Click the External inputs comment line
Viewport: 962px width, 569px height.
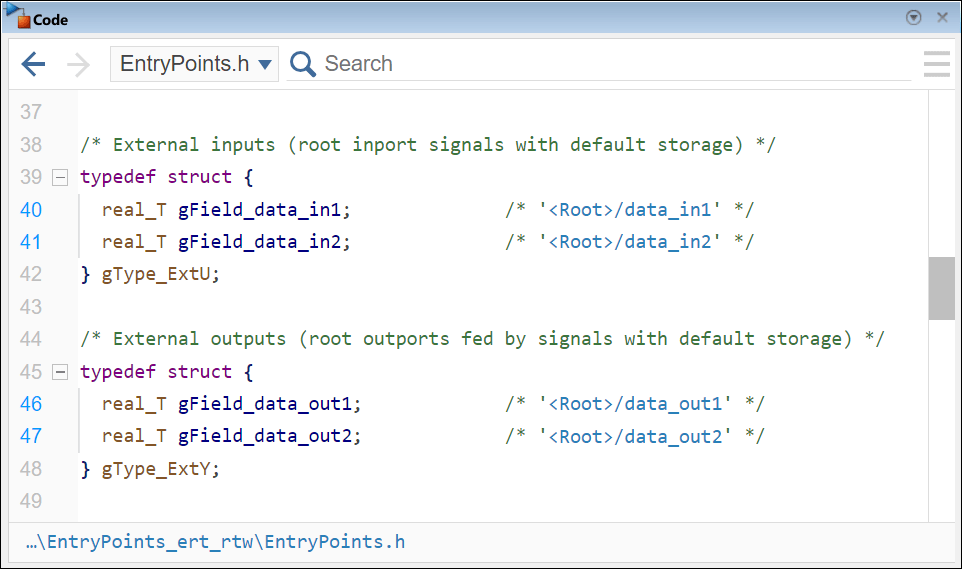pos(428,145)
